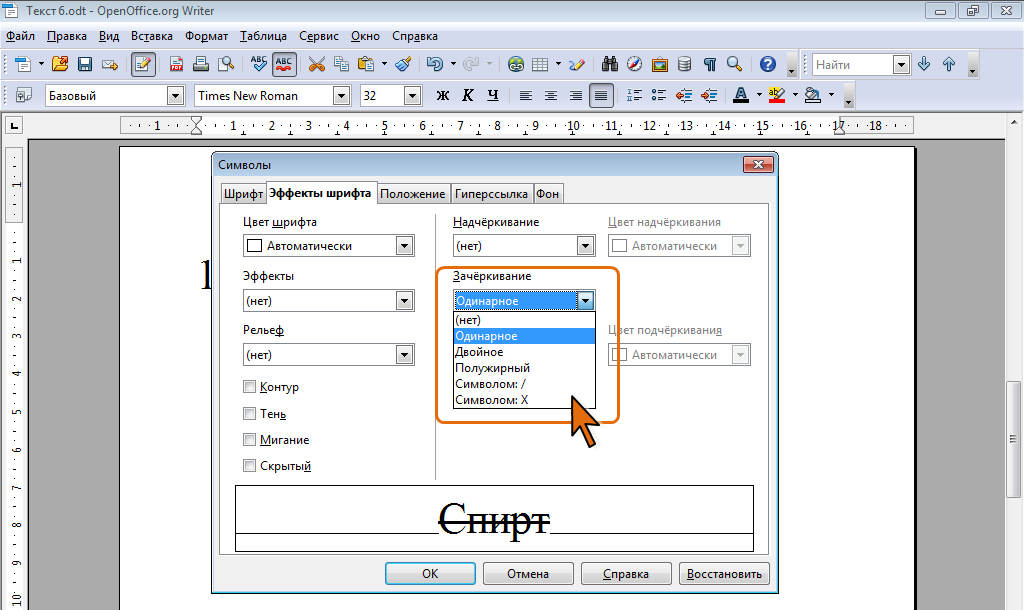Run Spelling and Grammar check
1024x610 pixels.
pyautogui.click(x=259, y=64)
